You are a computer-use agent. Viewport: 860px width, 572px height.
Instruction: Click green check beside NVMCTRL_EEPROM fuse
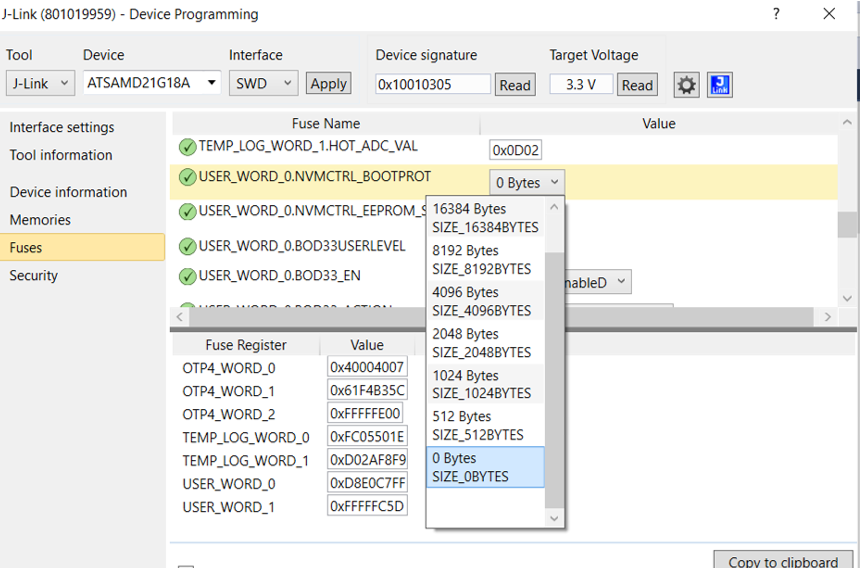[187, 211]
